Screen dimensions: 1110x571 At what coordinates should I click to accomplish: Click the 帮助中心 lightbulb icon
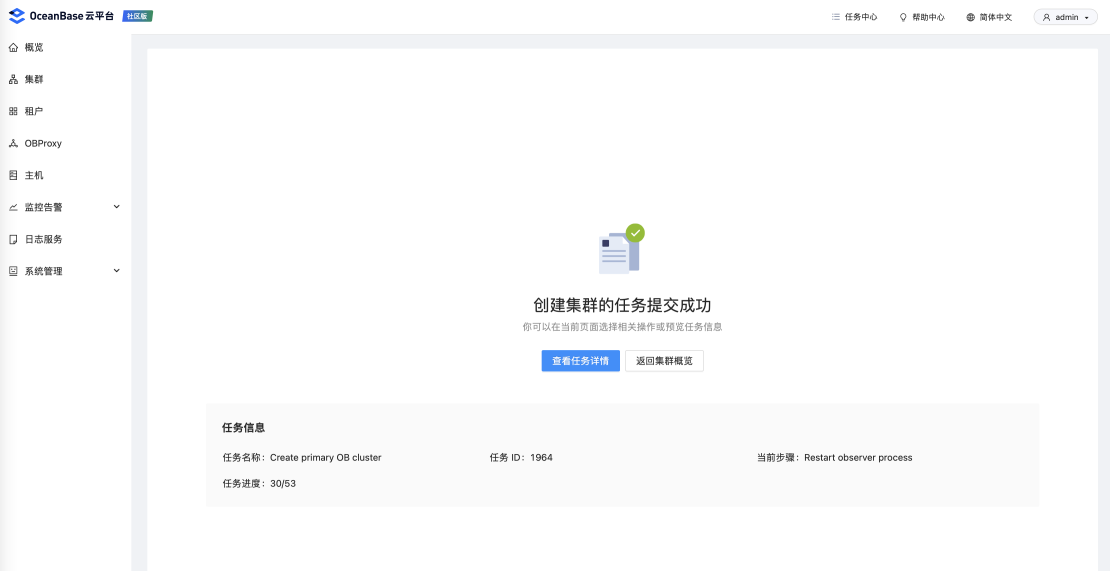[903, 17]
